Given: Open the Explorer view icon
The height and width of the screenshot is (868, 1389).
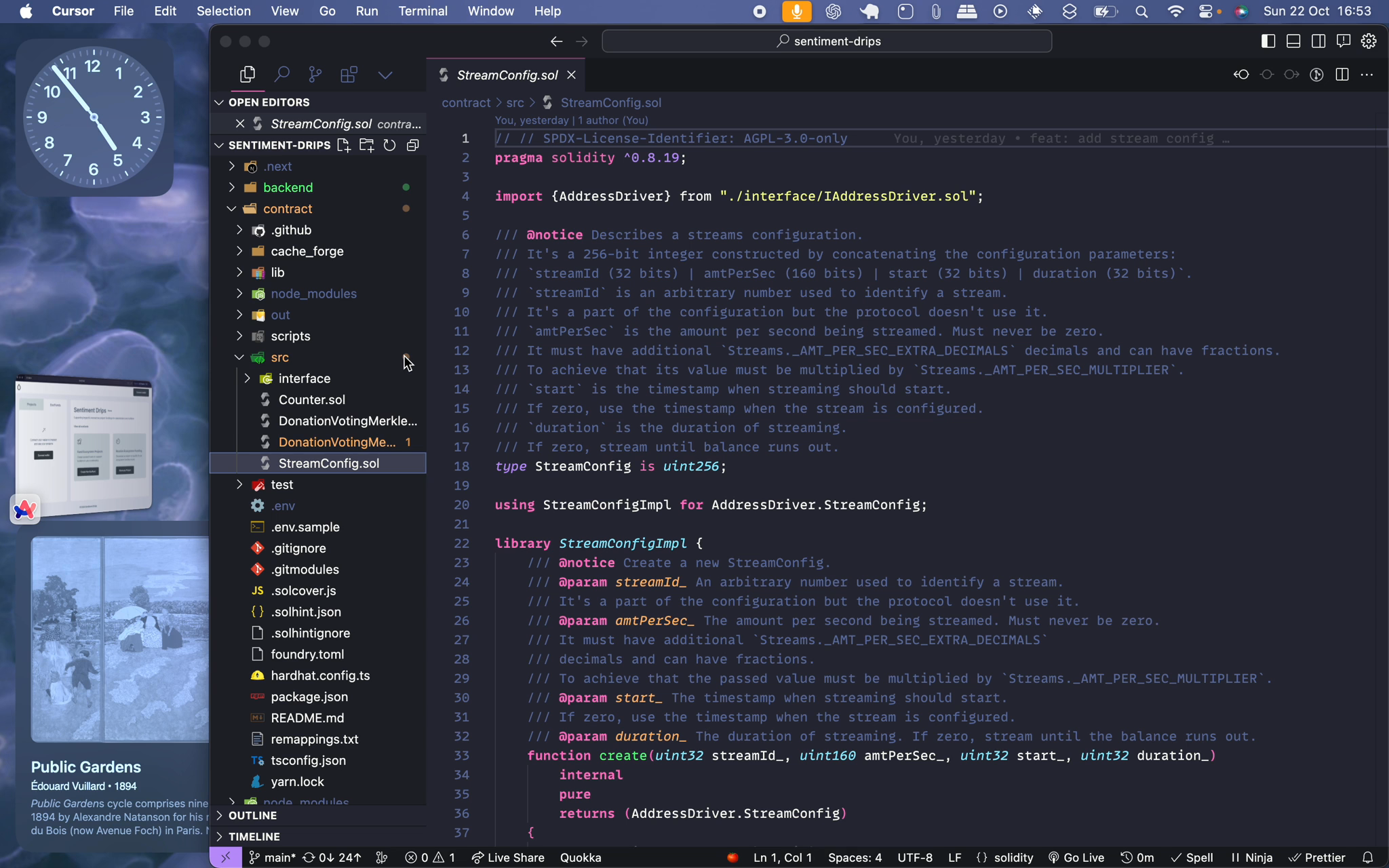Looking at the screenshot, I should [x=248, y=75].
